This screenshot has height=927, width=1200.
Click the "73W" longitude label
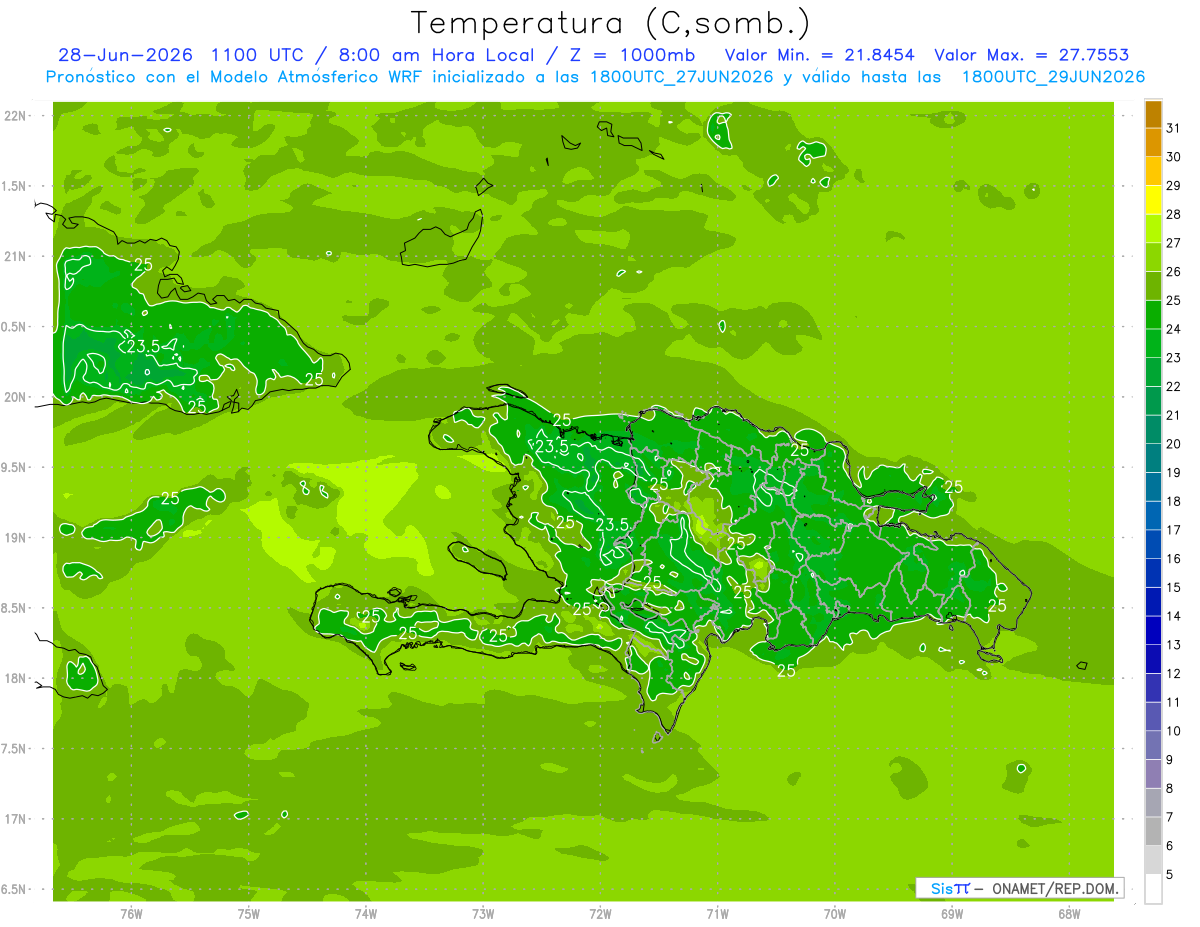(483, 914)
